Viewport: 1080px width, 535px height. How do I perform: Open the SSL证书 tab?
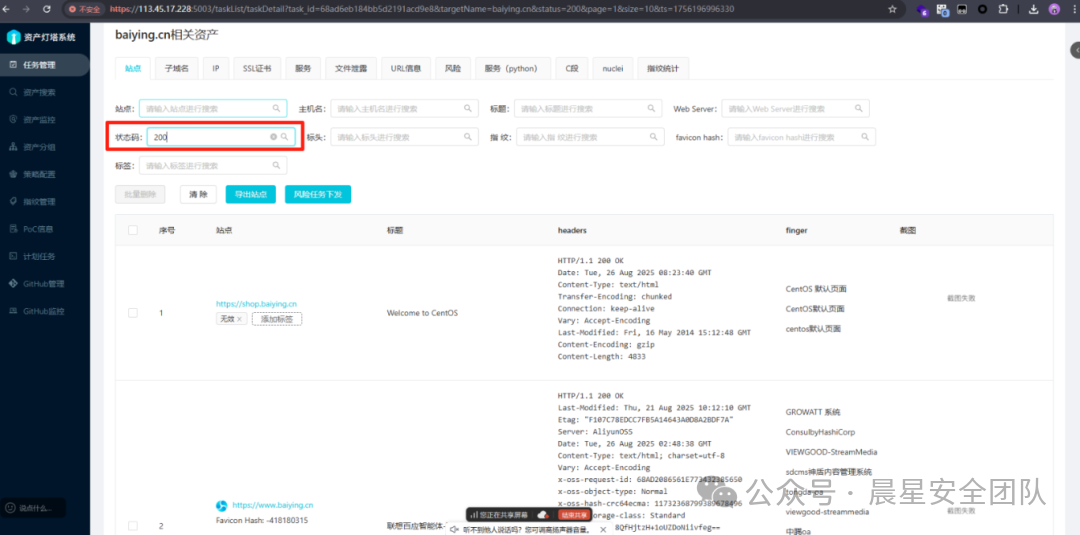tap(256, 69)
